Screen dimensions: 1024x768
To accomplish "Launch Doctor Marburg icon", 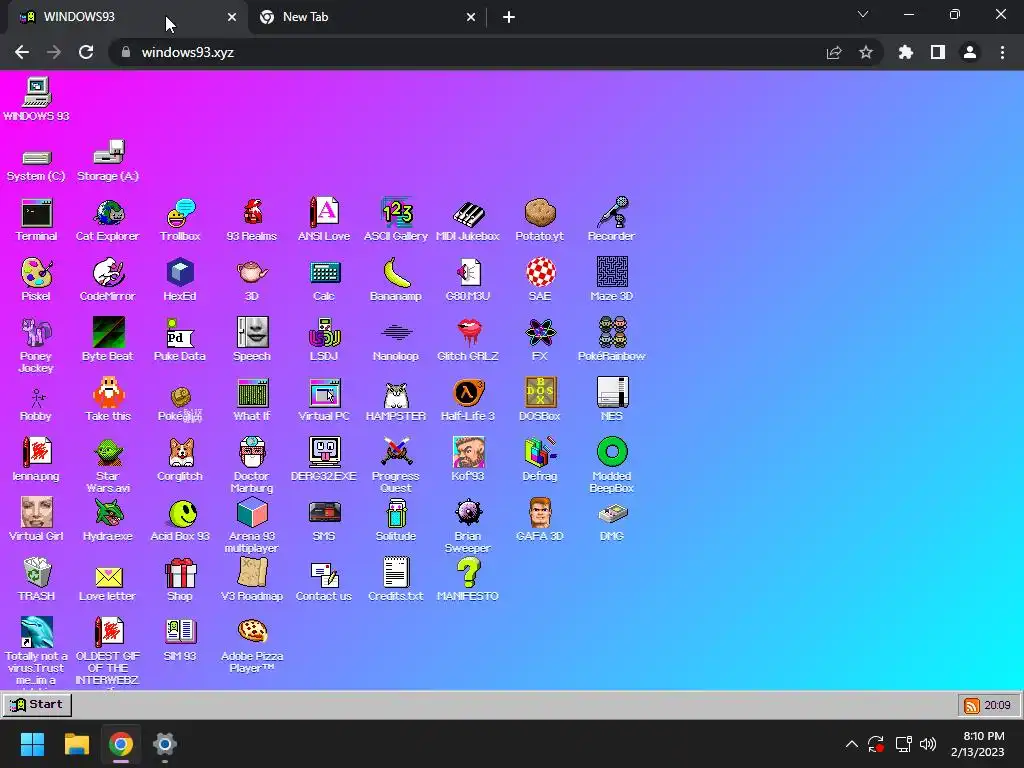I will (x=252, y=465).
